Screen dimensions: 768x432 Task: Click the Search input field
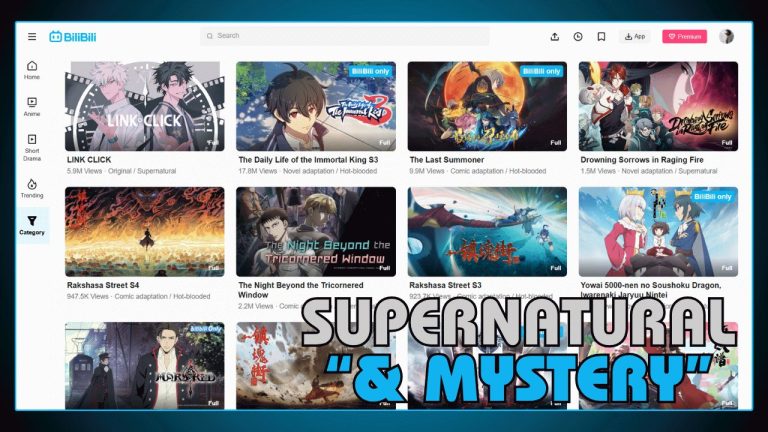[x=345, y=36]
